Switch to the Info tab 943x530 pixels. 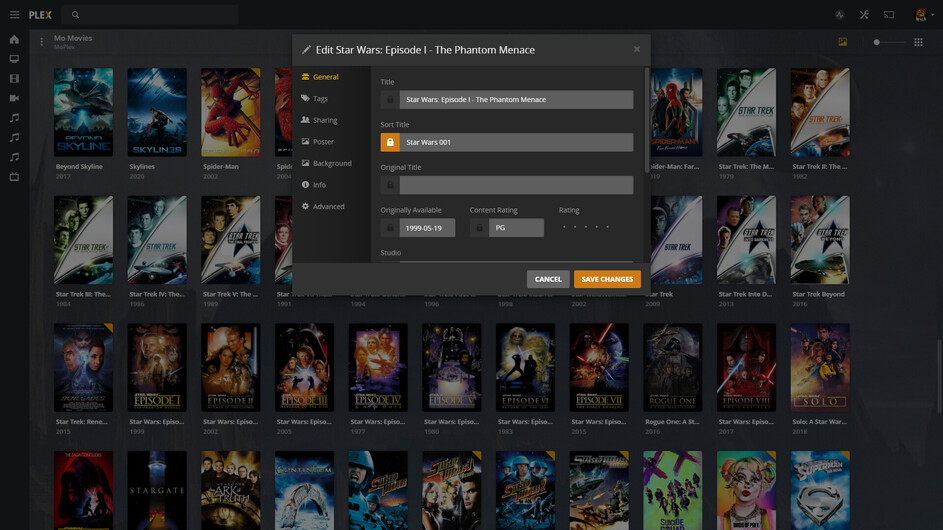pos(314,185)
